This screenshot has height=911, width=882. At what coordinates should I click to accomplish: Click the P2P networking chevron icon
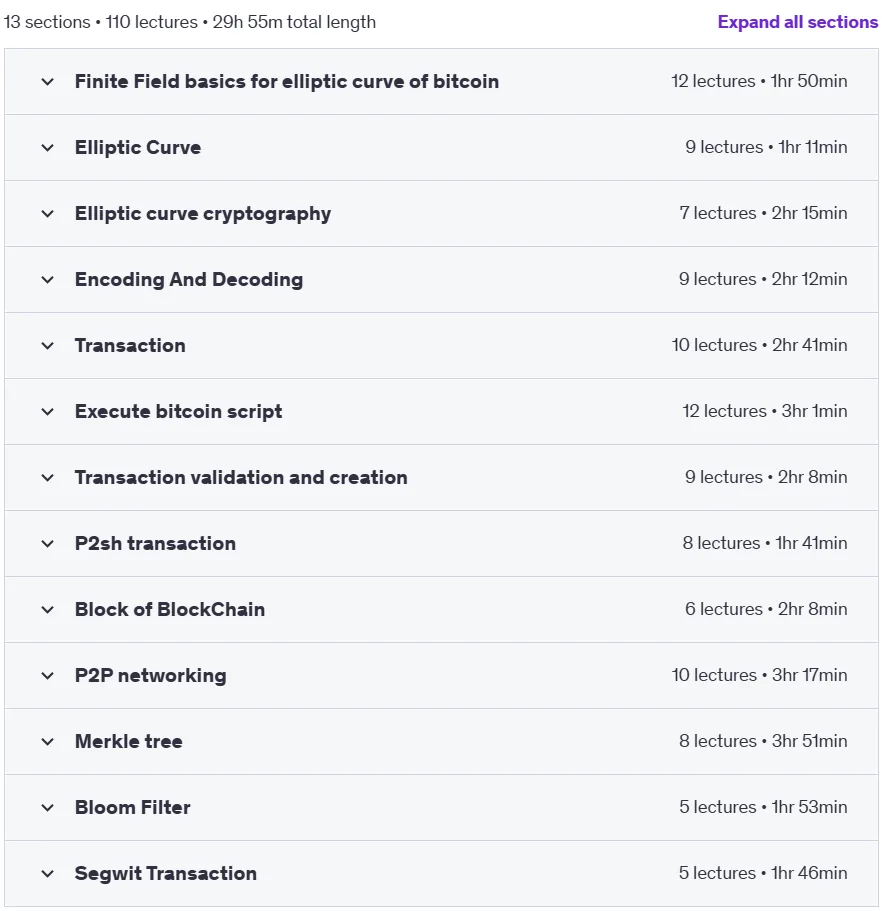point(48,676)
